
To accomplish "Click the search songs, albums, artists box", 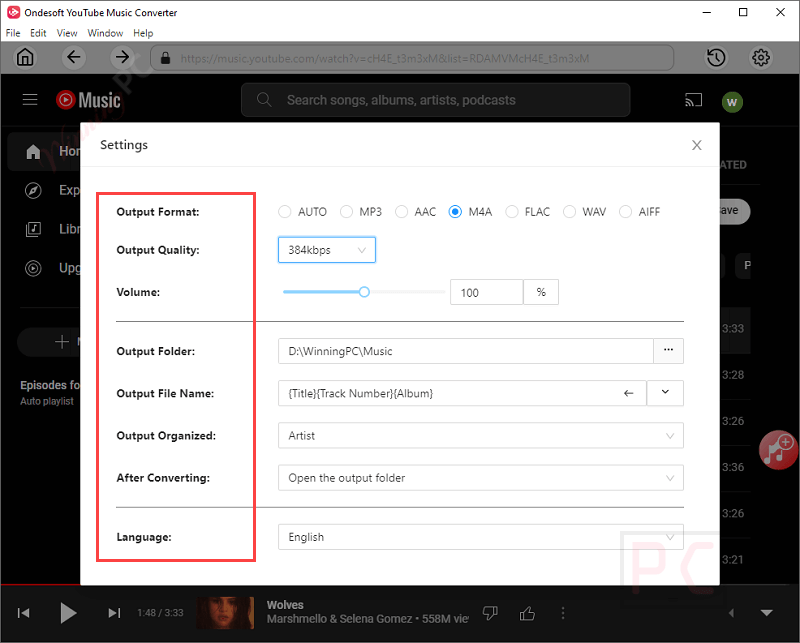I will tap(436, 100).
